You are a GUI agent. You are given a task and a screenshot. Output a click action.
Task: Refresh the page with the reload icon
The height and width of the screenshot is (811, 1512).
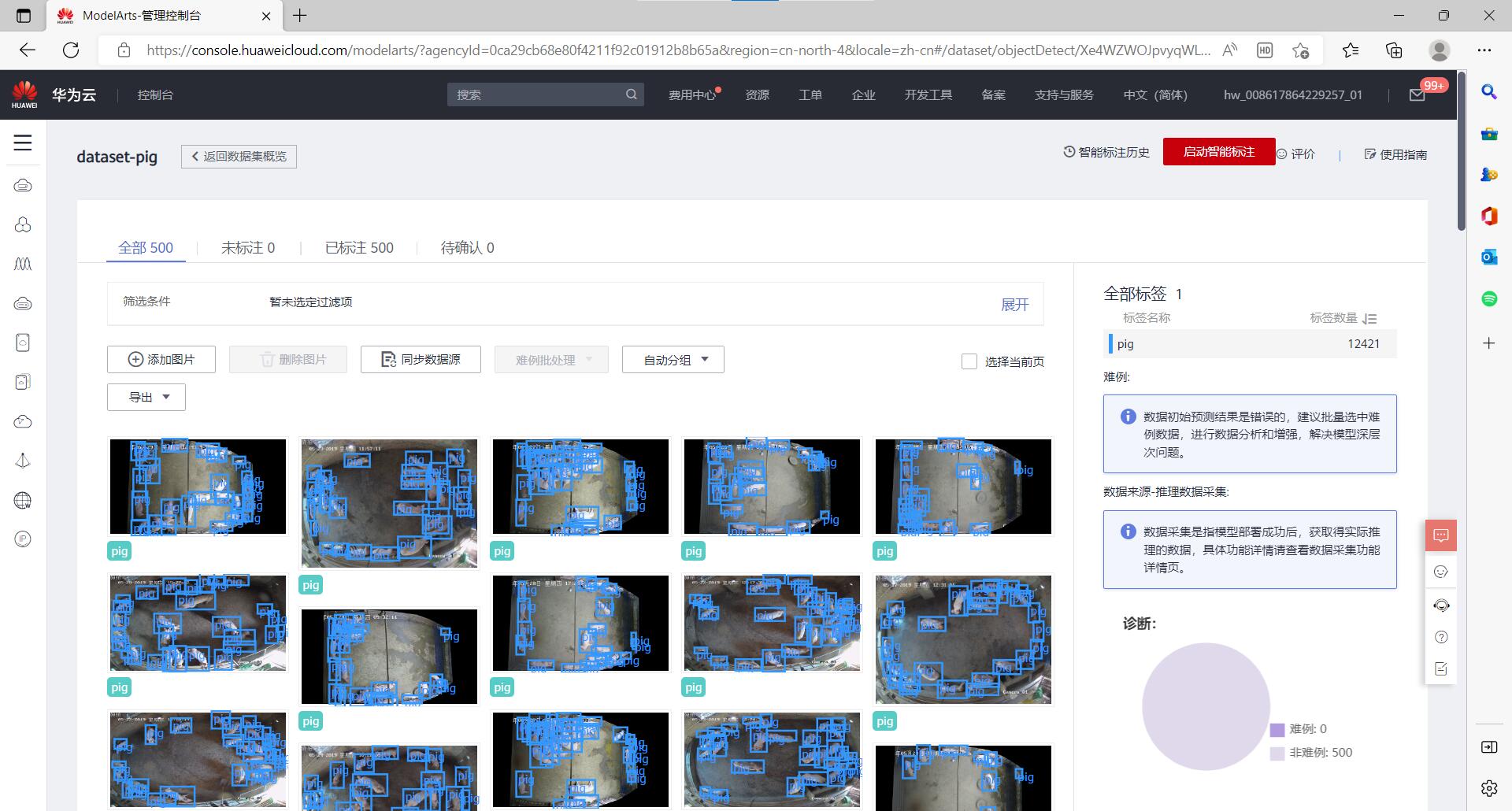71,50
